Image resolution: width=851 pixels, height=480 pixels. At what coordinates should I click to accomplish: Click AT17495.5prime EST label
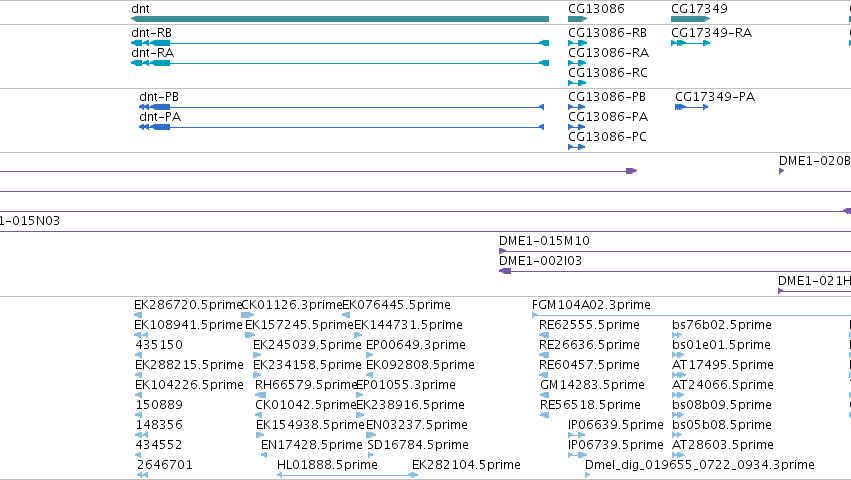click(x=723, y=365)
